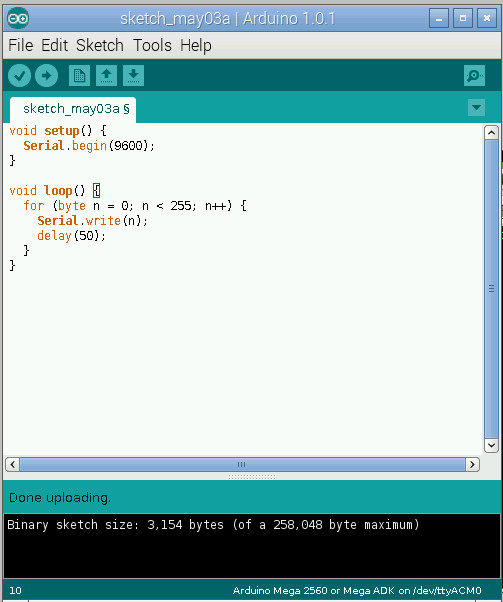Open the Edit menu
Screen dimensions: 503x602
(55, 46)
